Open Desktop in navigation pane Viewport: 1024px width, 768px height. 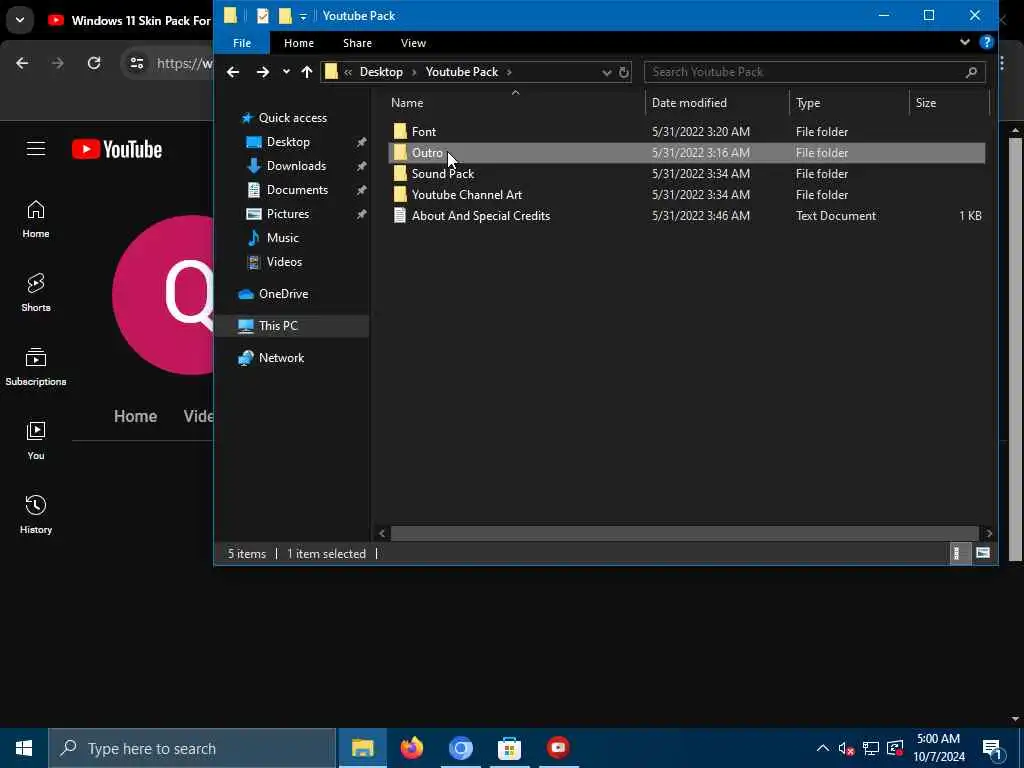288,142
